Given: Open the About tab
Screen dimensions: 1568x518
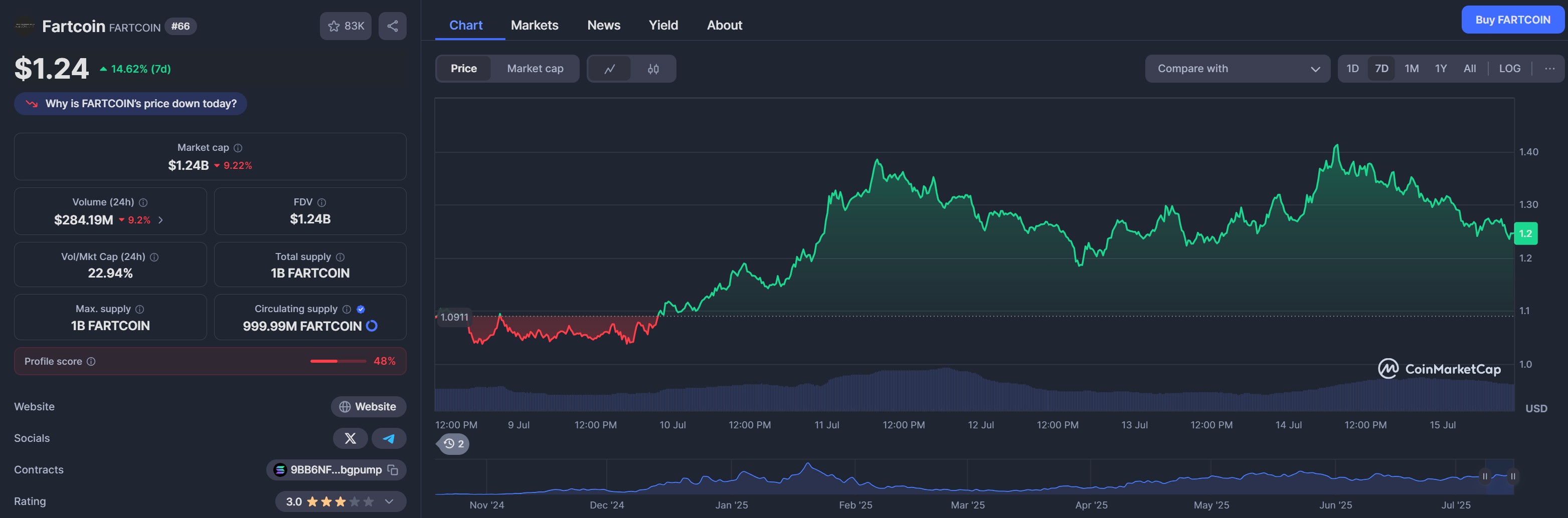Looking at the screenshot, I should (725, 25).
